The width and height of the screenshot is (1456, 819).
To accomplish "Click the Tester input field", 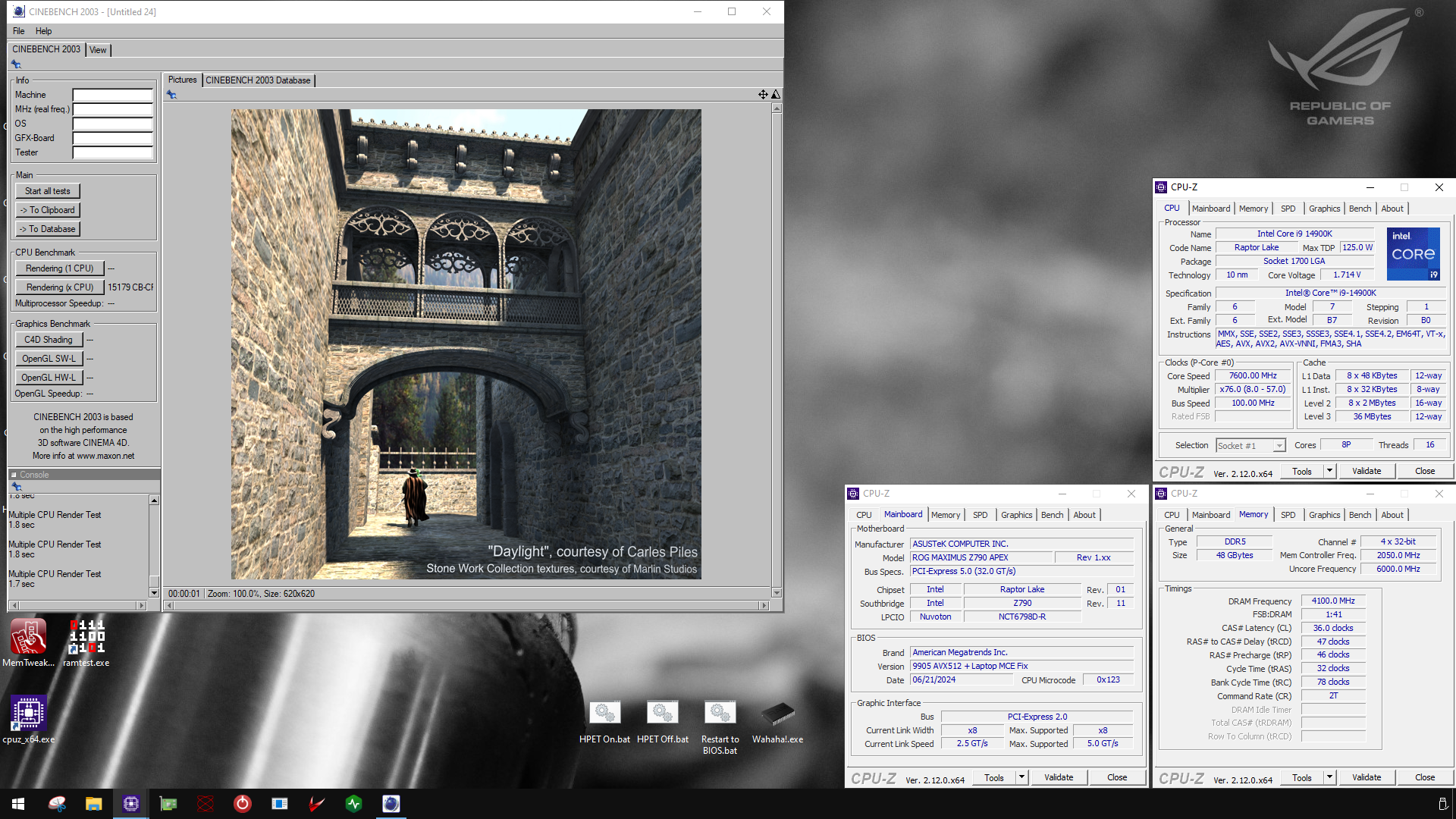I will click(113, 153).
